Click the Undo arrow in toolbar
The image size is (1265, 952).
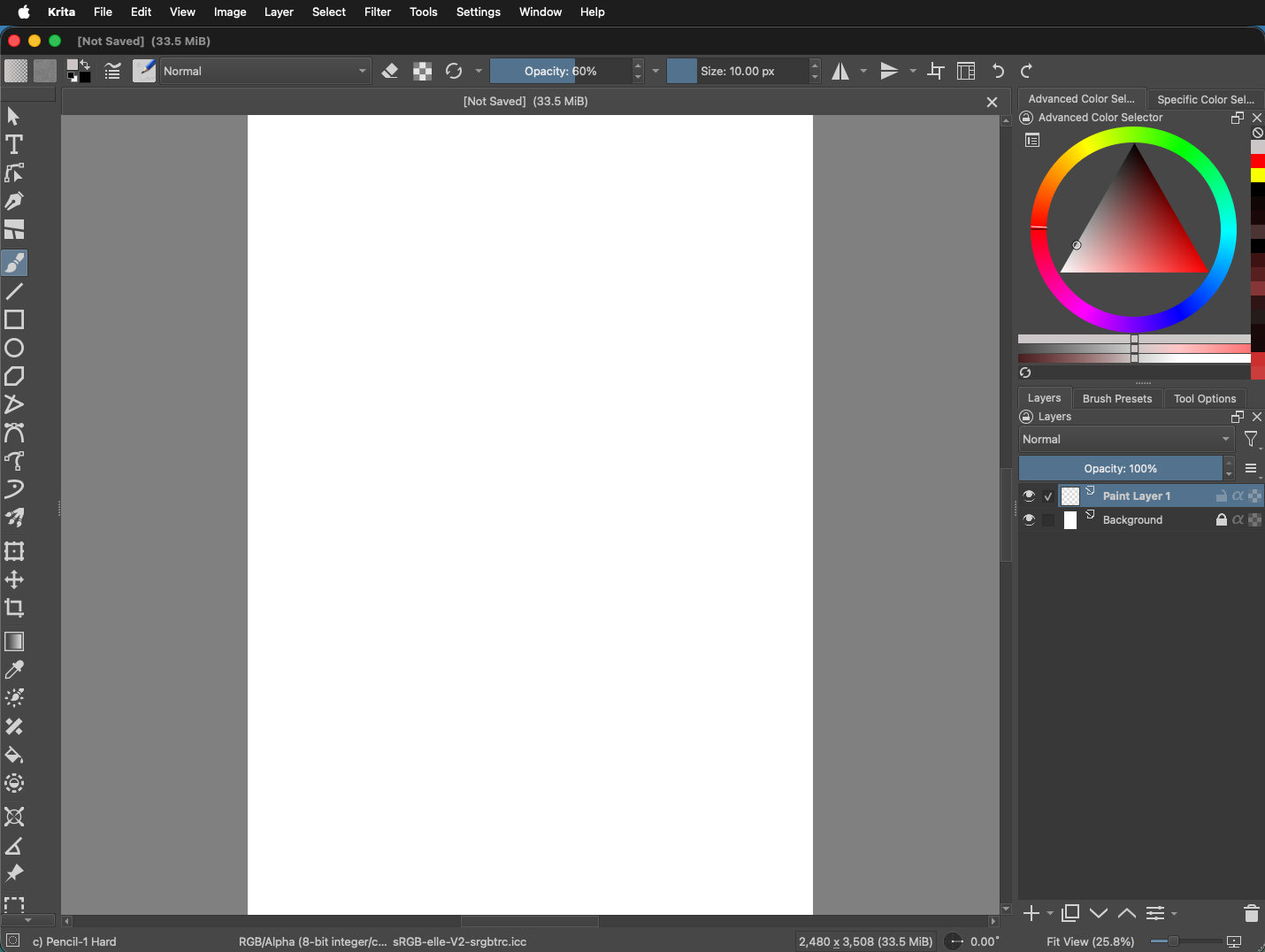(x=998, y=71)
